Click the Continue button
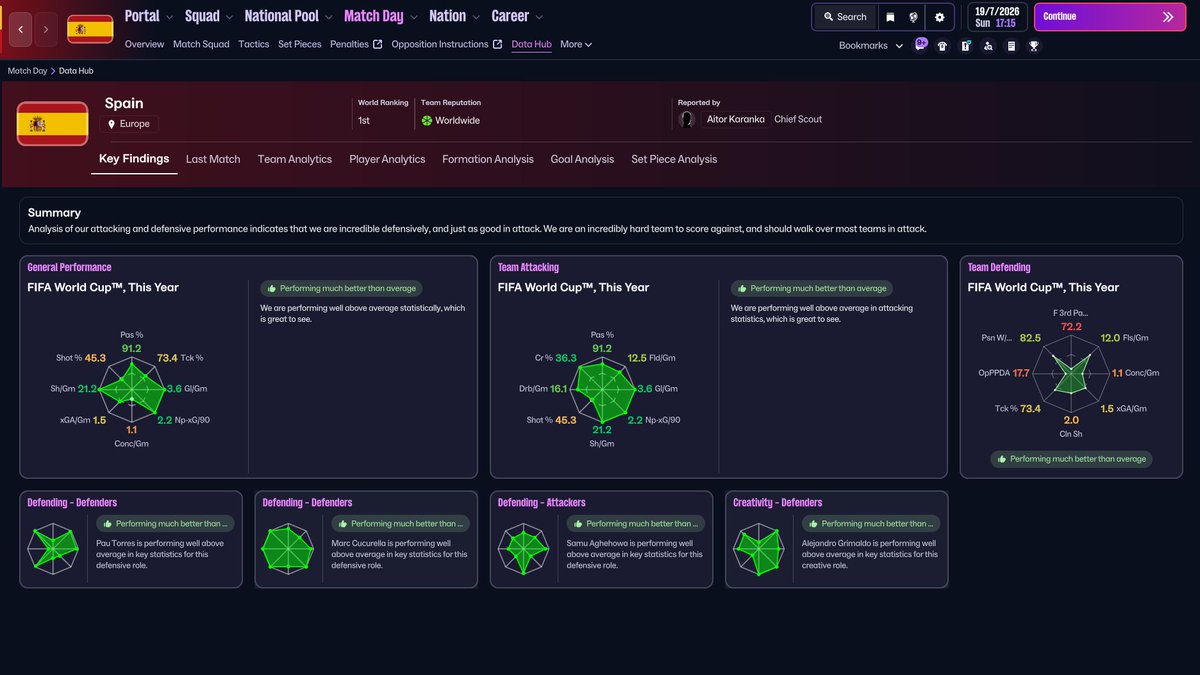 [x=1109, y=17]
